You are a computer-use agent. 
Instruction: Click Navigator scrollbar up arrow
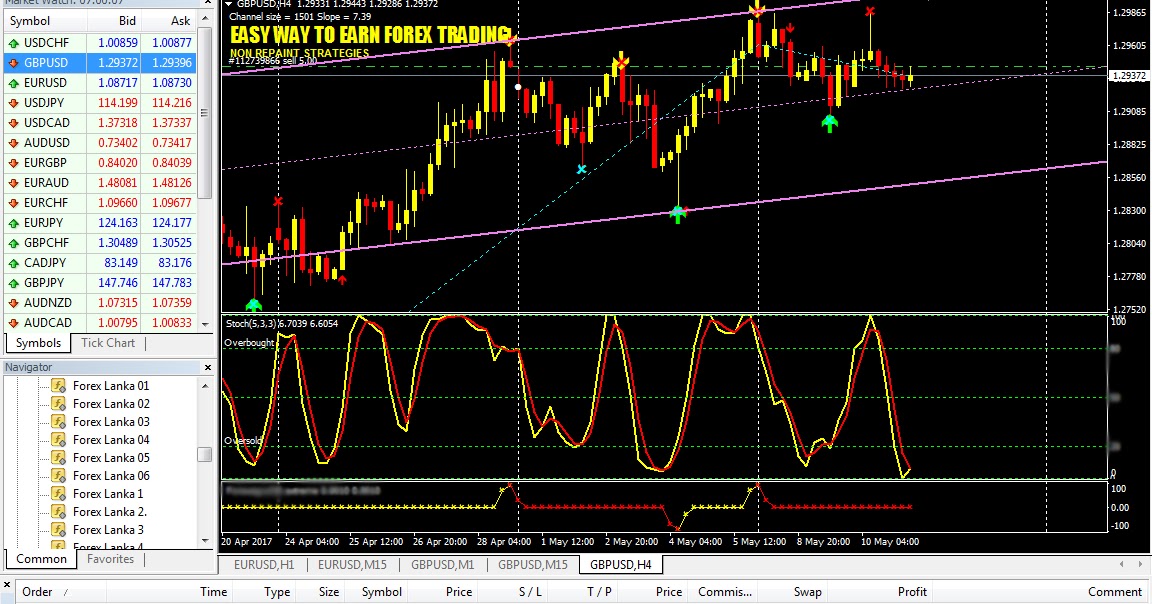(205, 385)
